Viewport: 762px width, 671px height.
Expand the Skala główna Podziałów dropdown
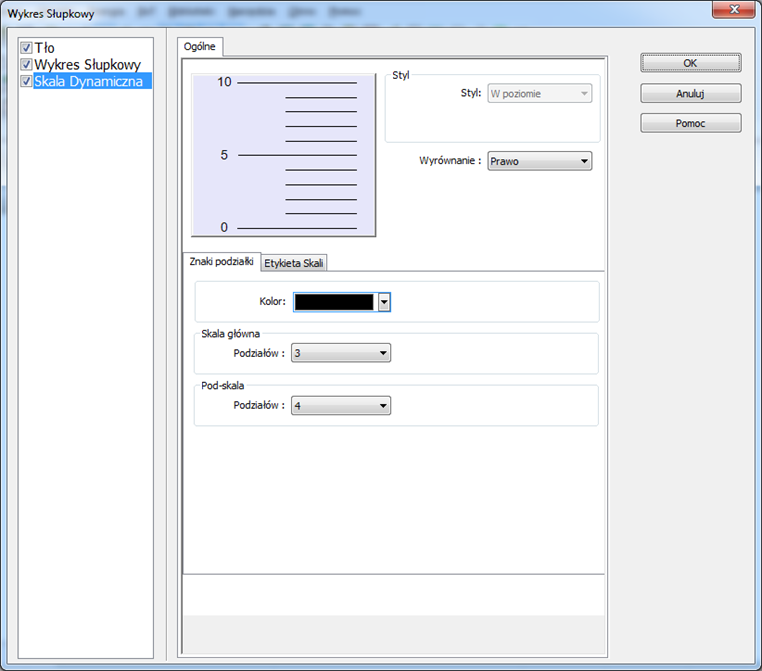click(x=341, y=353)
